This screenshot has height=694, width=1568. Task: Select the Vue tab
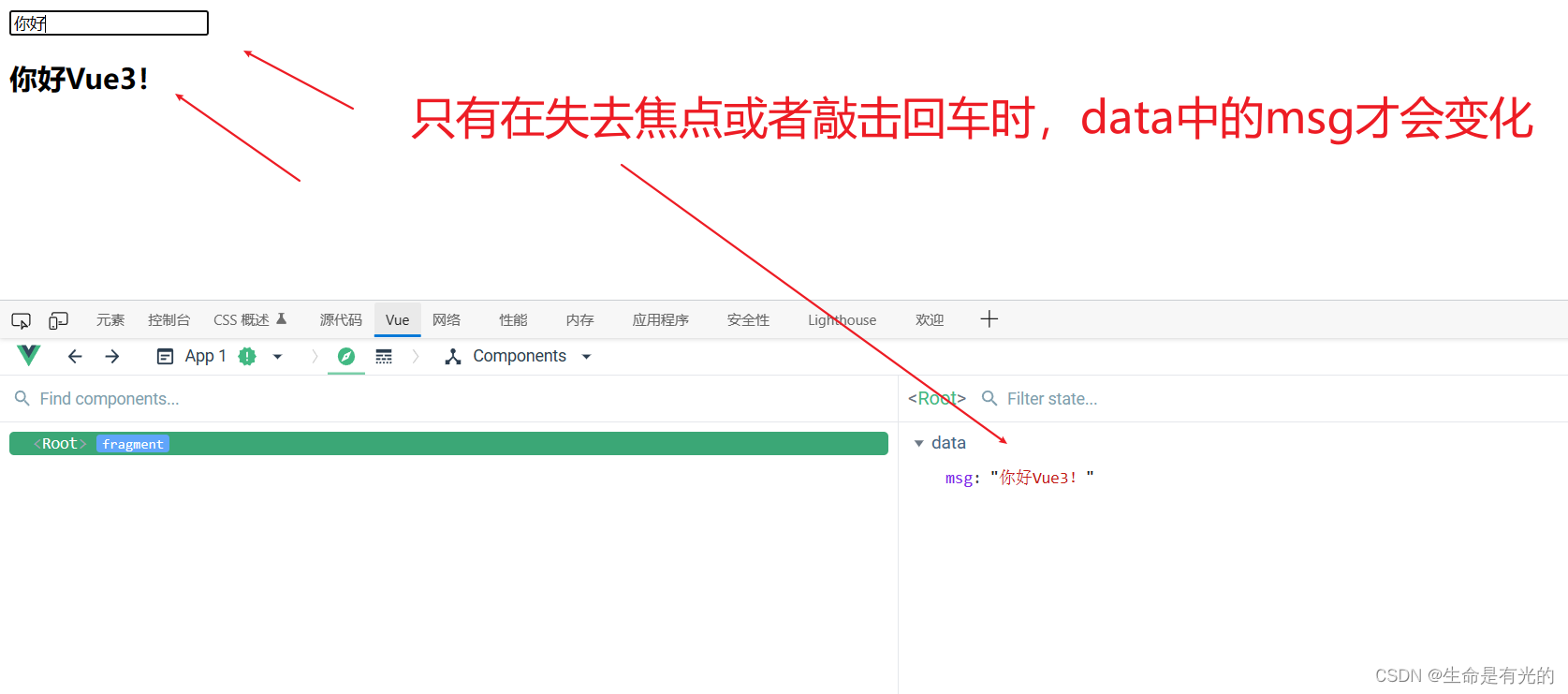click(x=398, y=320)
